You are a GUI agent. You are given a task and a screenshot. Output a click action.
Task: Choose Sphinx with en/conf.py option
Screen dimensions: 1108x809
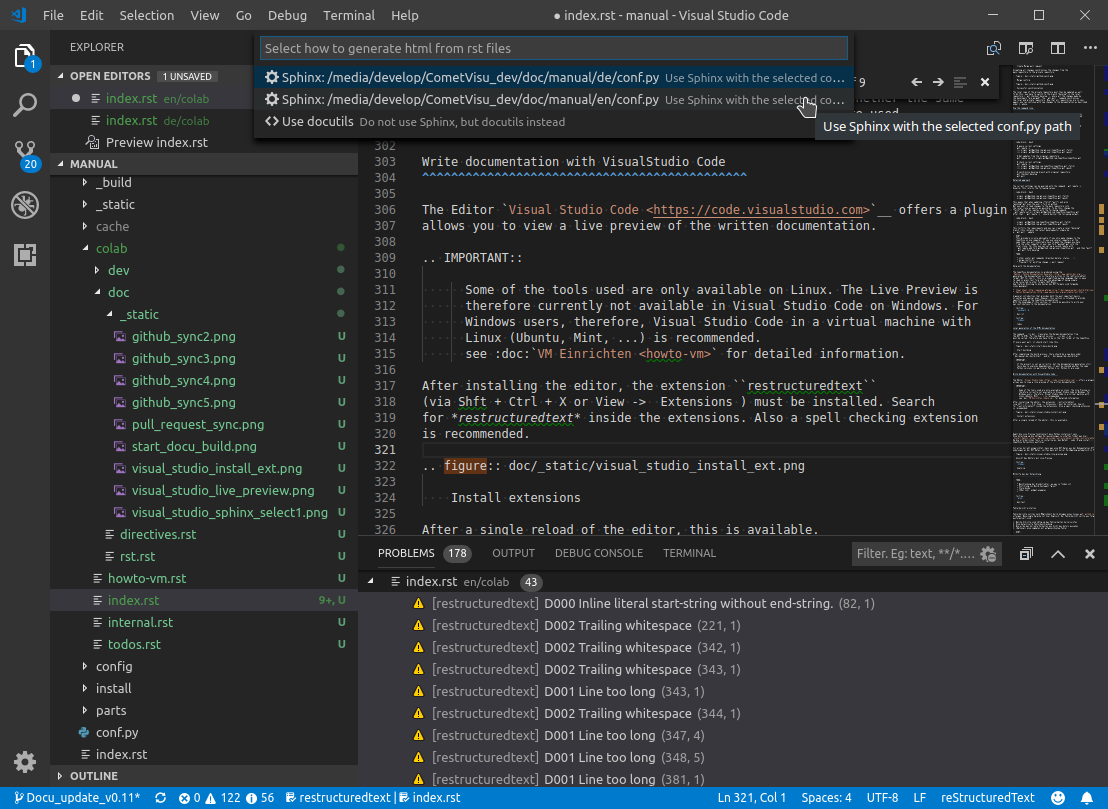pos(554,100)
